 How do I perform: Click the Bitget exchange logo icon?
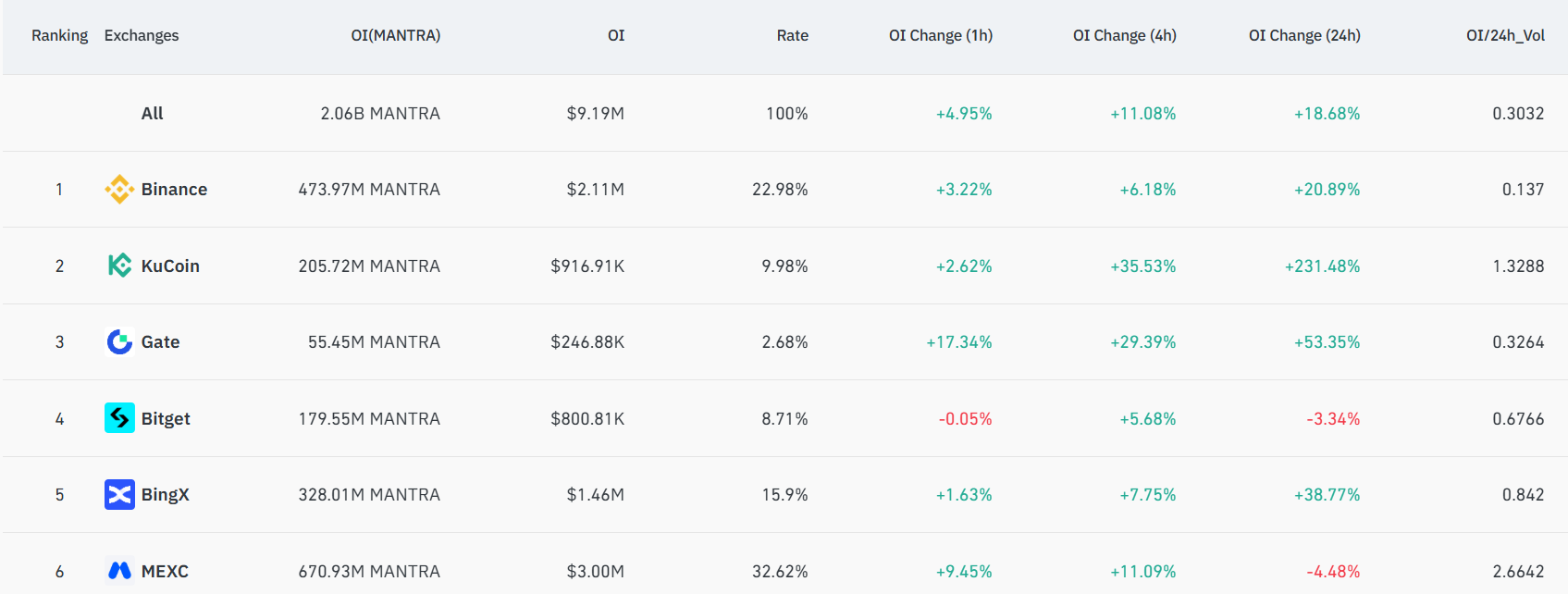click(119, 418)
